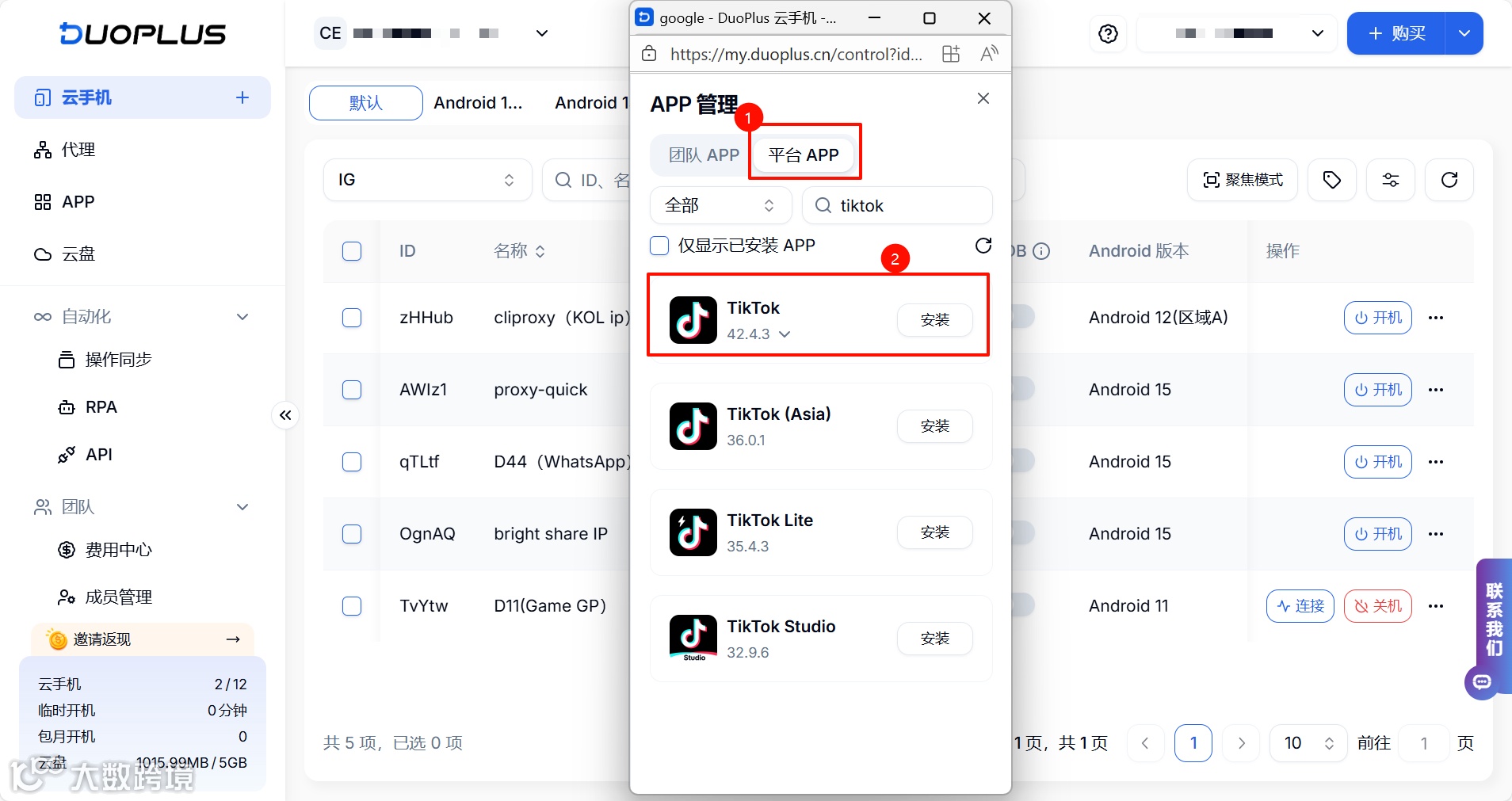
Task: Collapse the 自动化 sidebar section
Action: pyautogui.click(x=242, y=317)
